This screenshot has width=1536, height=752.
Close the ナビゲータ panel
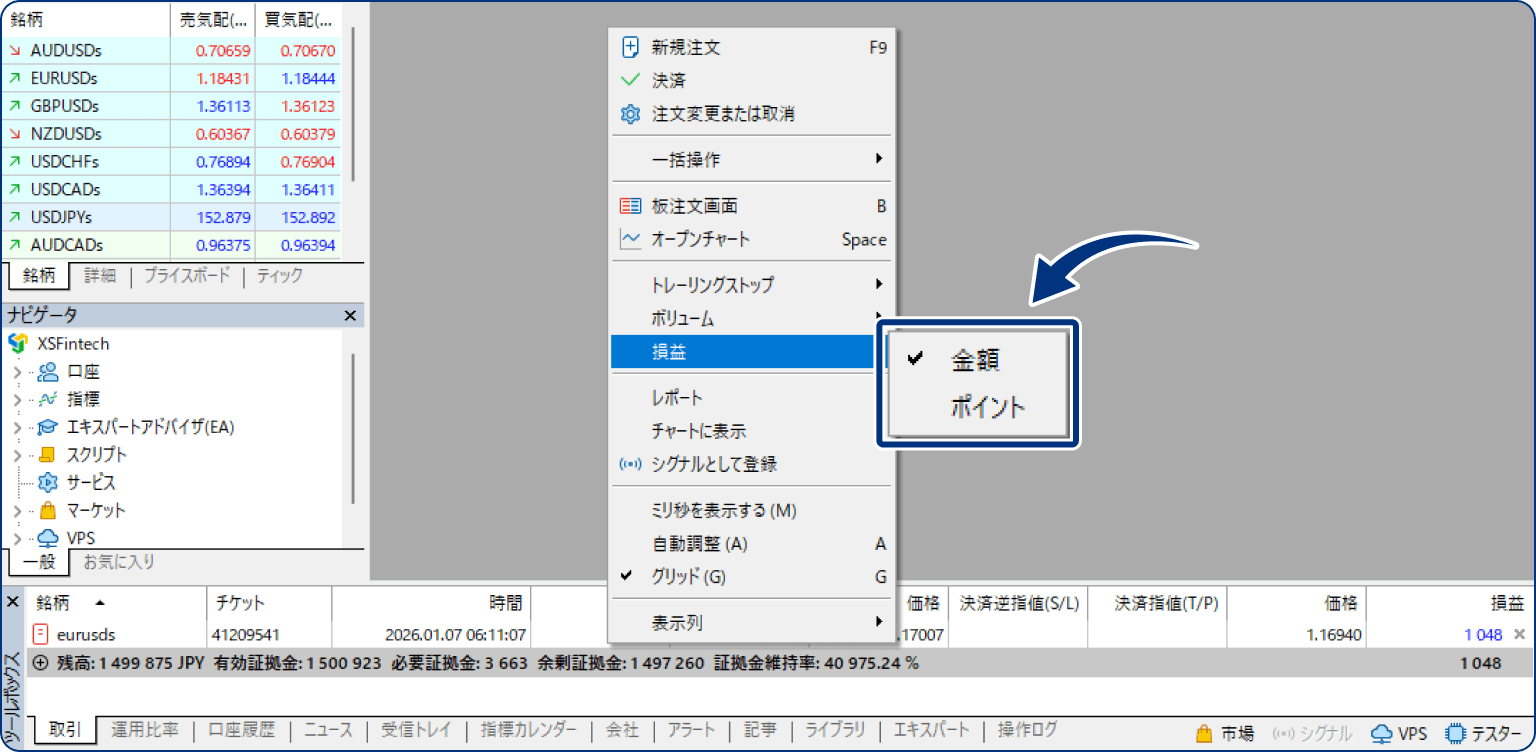tap(350, 316)
